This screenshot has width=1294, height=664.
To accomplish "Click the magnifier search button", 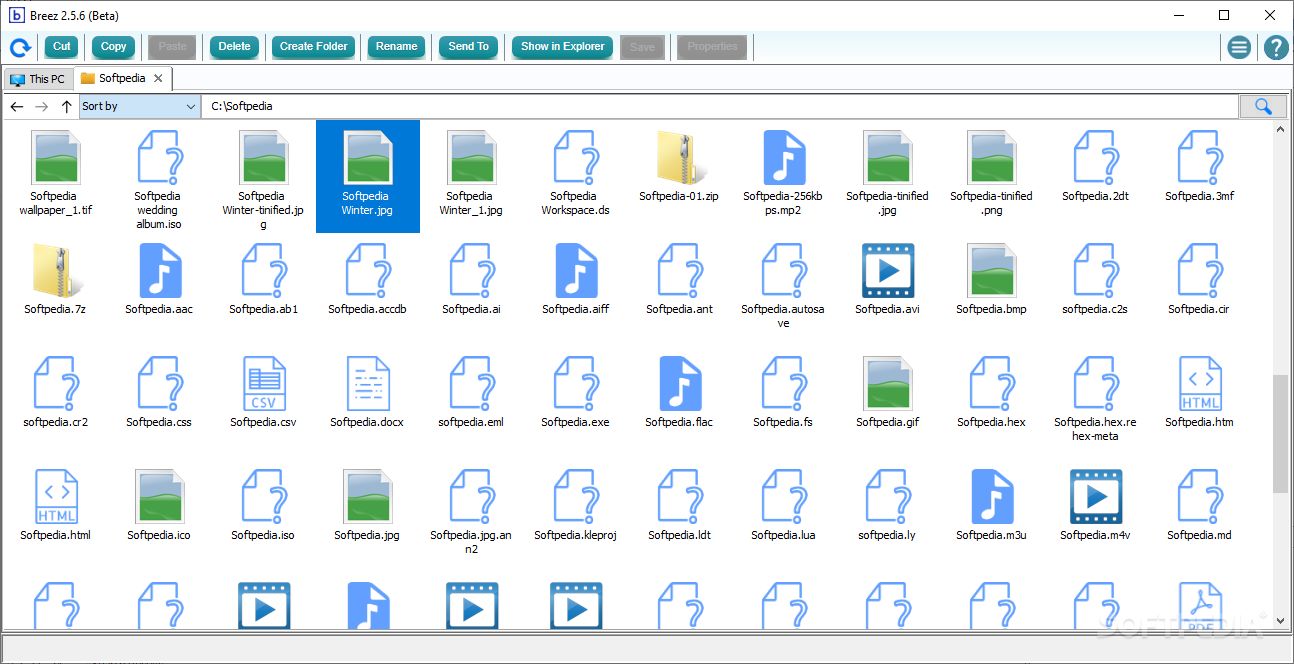I will click(1263, 106).
